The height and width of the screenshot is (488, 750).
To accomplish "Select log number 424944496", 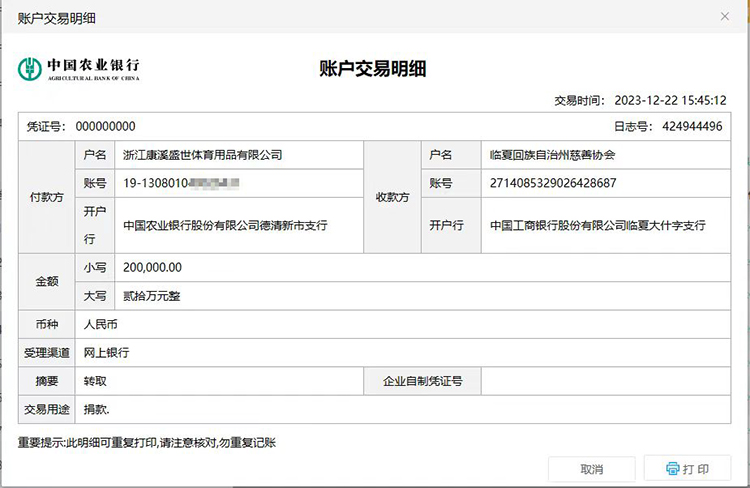I will tap(692, 126).
